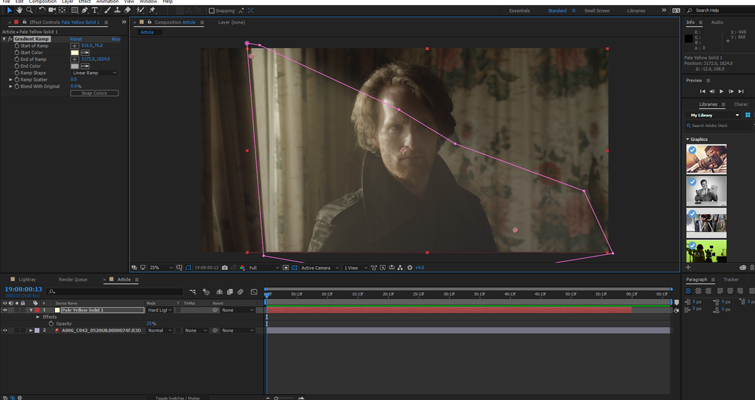Viewport: 755px width, 400px height.
Task: Click the Start Color swatch
Action: point(74,53)
